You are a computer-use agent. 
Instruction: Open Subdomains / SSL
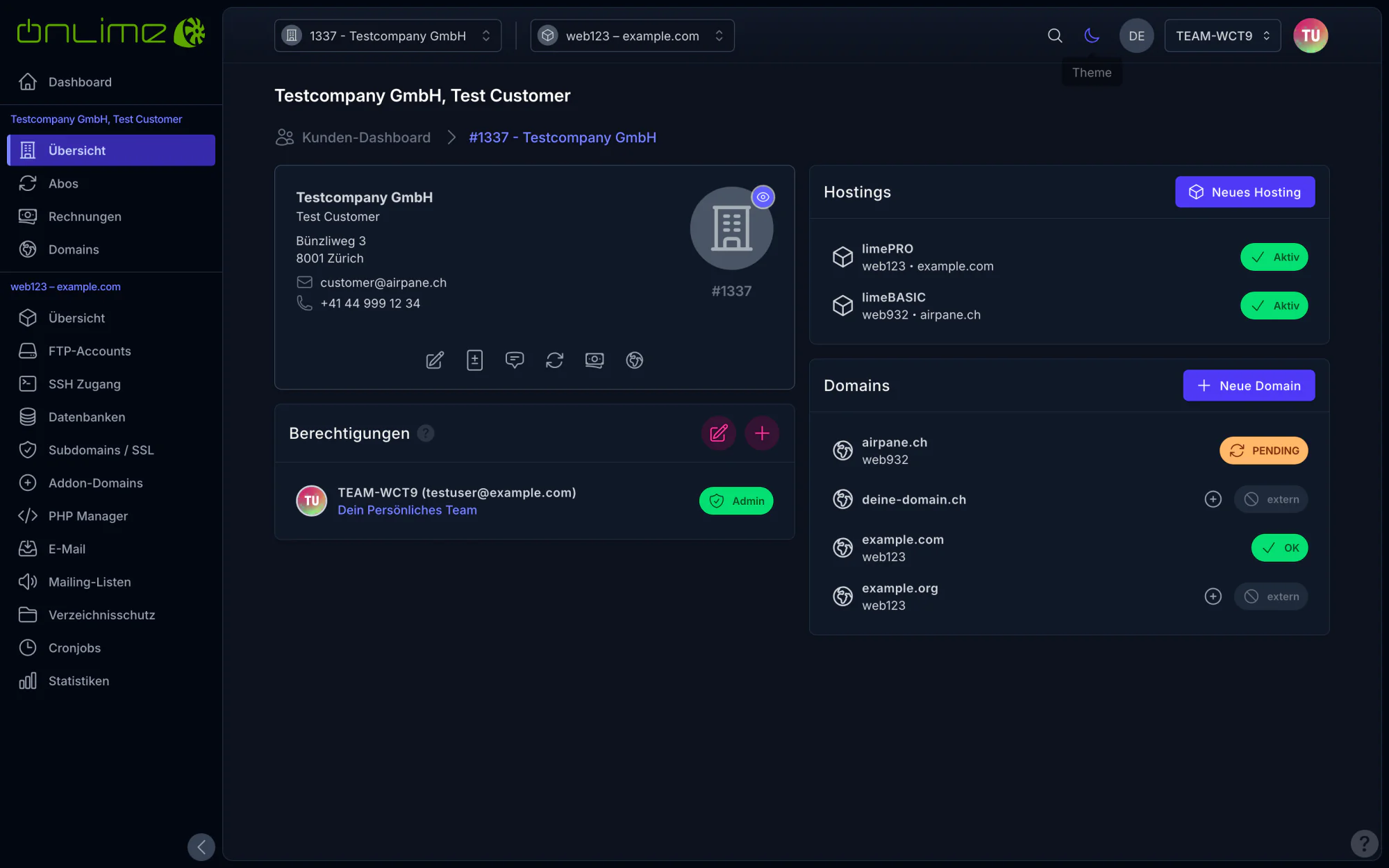[x=111, y=450]
